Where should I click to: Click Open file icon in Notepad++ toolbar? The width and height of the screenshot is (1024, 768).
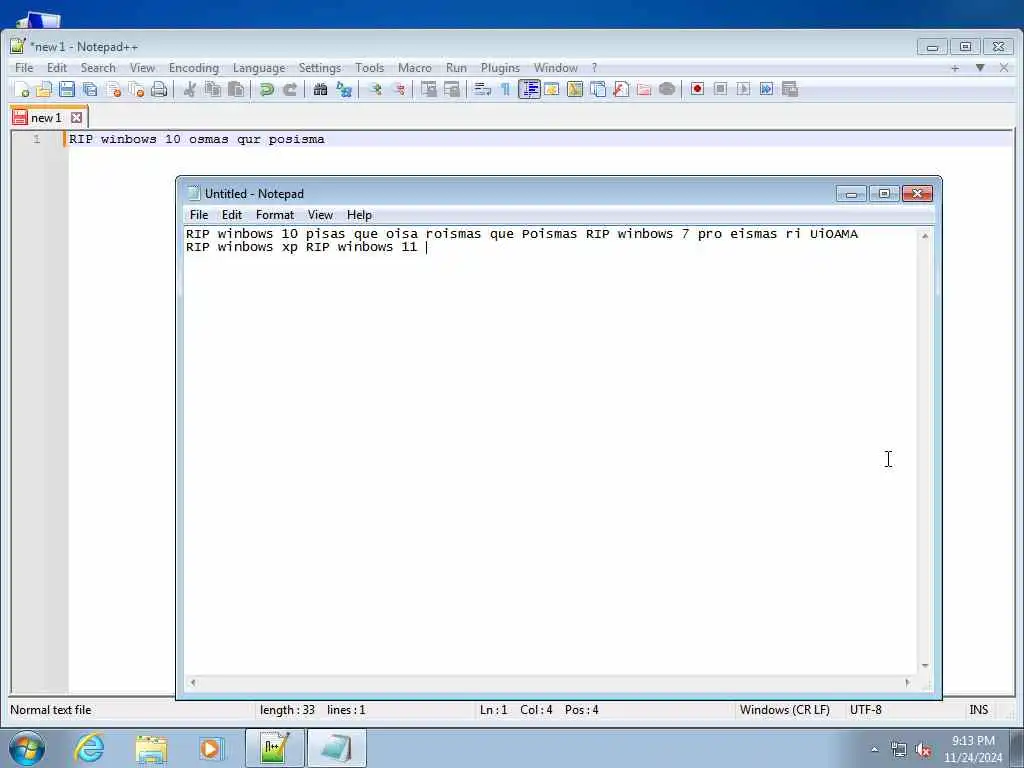point(44,89)
